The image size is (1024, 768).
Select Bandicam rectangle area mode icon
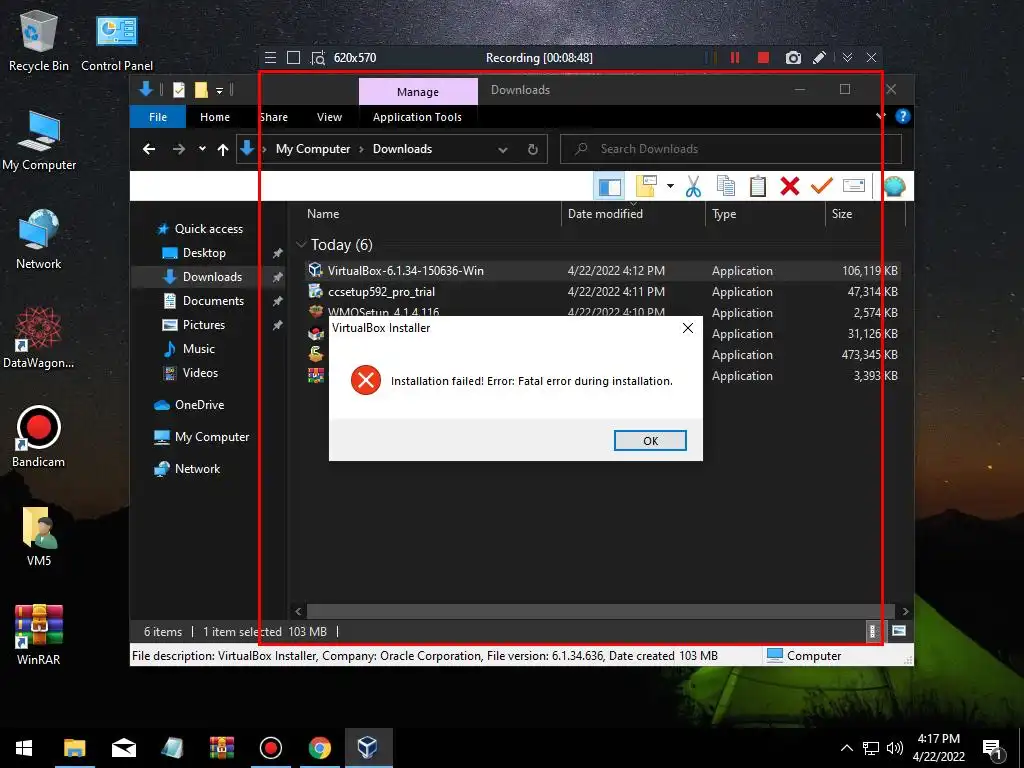coord(294,57)
